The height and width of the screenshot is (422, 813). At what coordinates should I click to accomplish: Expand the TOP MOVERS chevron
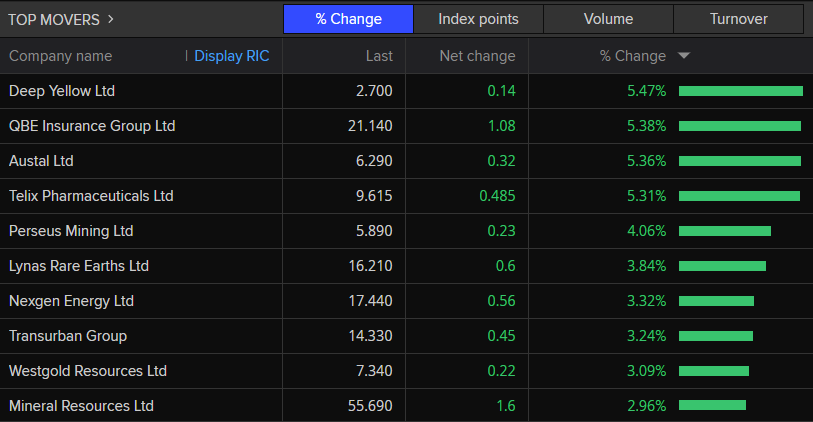click(110, 18)
